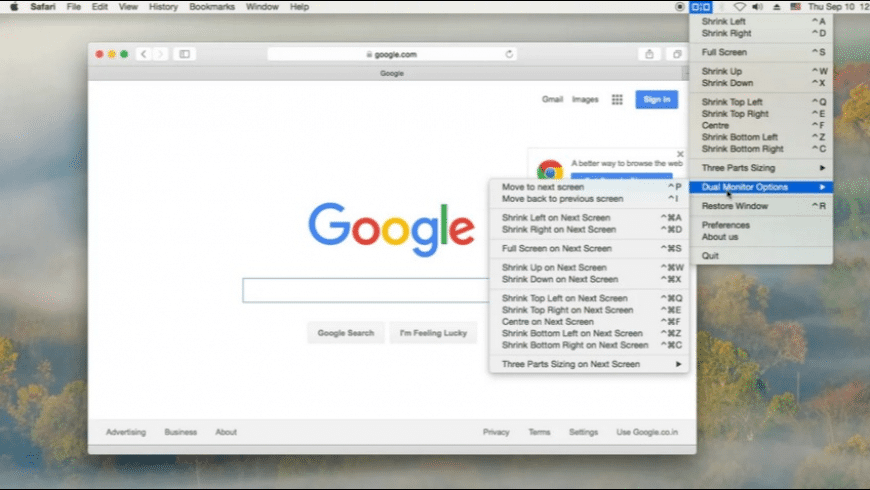
Task: Click the Google Search button
Action: tap(346, 333)
